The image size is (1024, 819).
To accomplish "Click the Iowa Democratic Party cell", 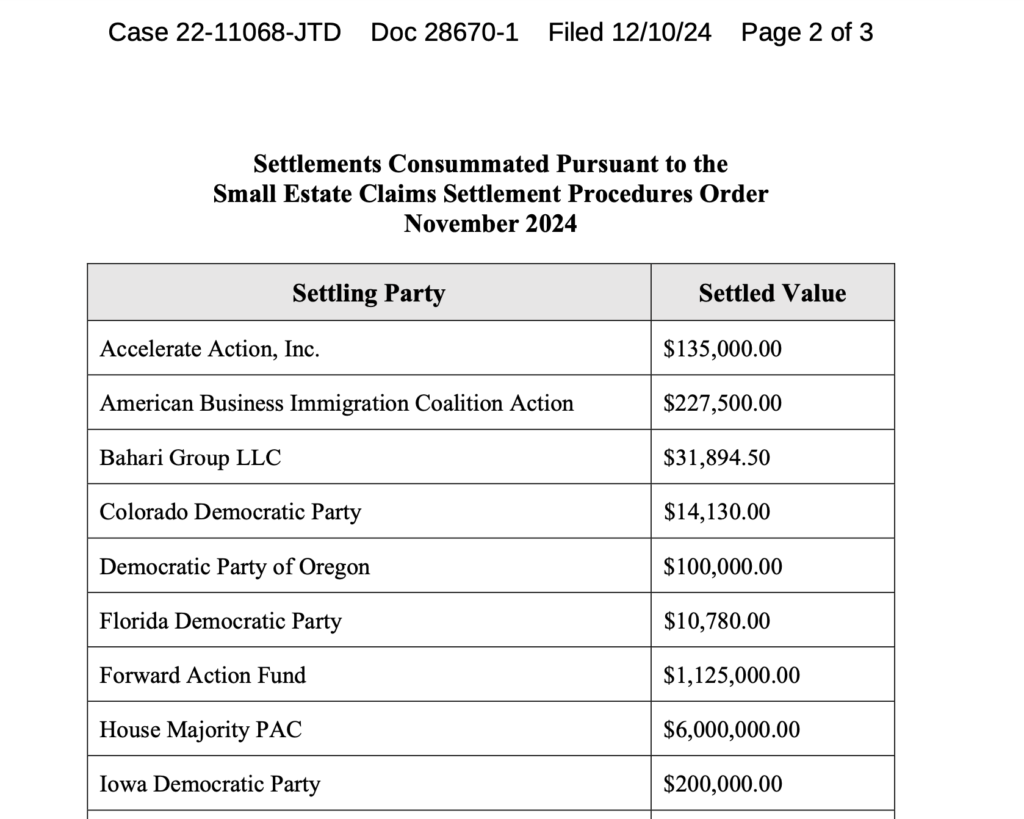I will pyautogui.click(x=209, y=784).
